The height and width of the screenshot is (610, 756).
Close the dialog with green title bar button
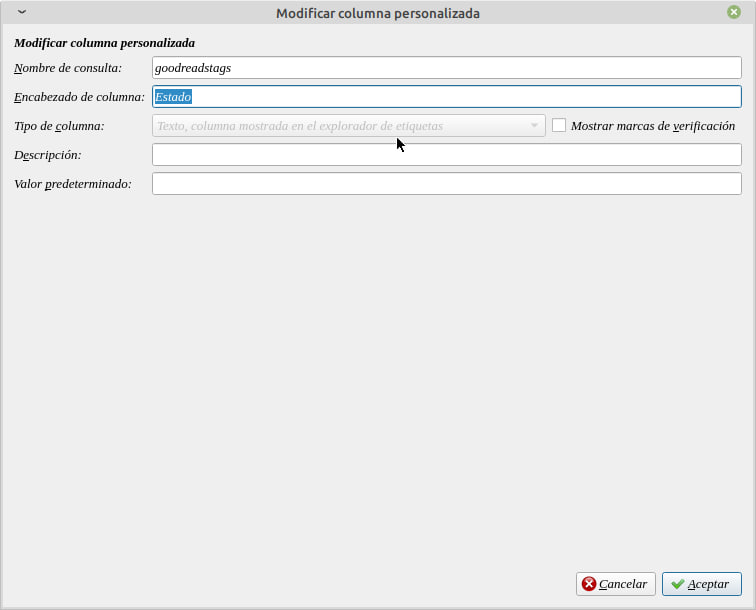point(733,12)
